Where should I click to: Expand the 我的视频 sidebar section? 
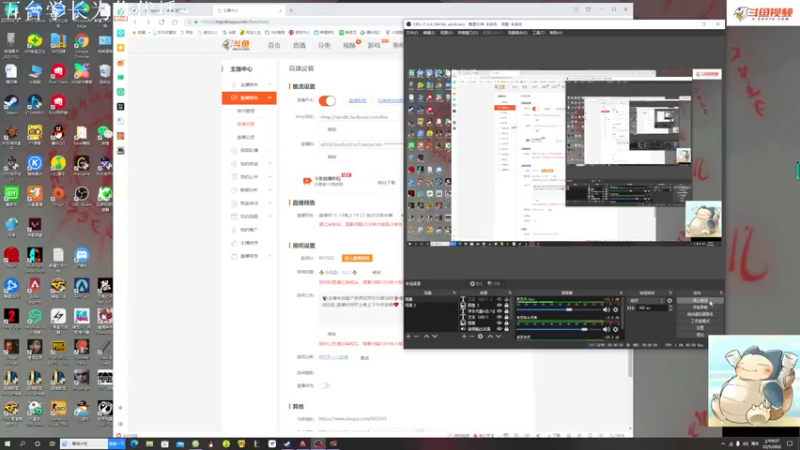coord(249,216)
